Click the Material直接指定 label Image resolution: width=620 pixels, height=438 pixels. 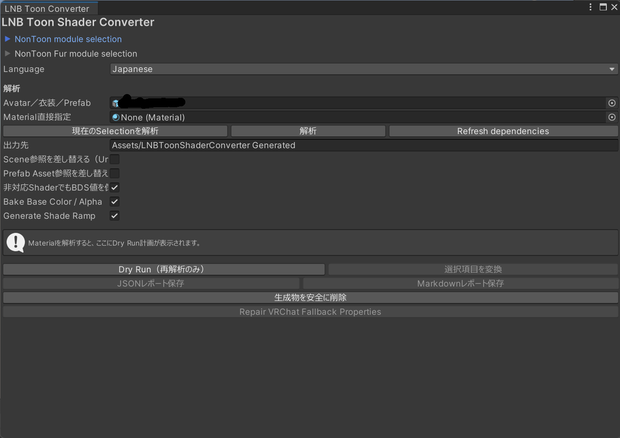click(37, 117)
